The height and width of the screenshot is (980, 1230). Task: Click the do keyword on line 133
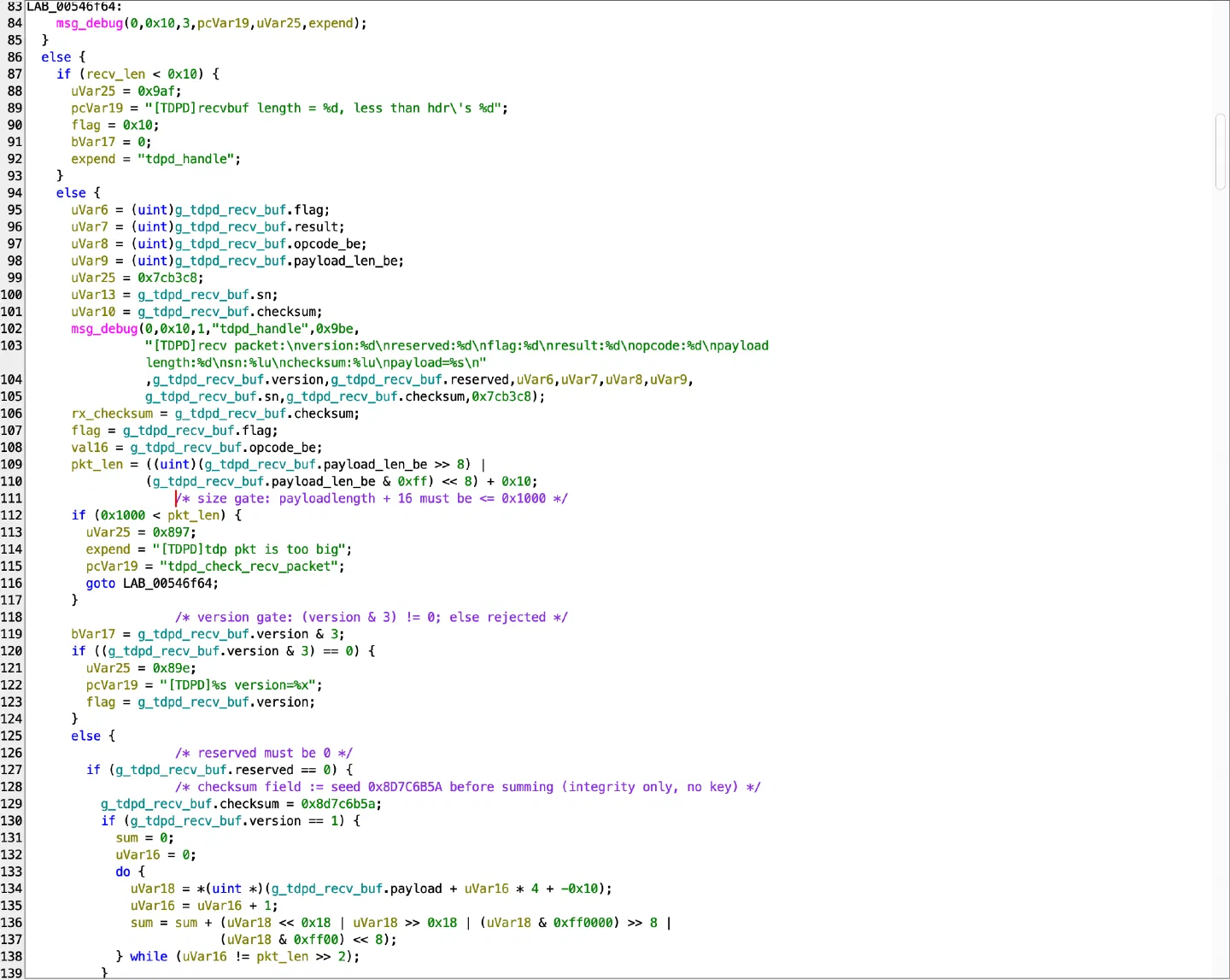[123, 871]
